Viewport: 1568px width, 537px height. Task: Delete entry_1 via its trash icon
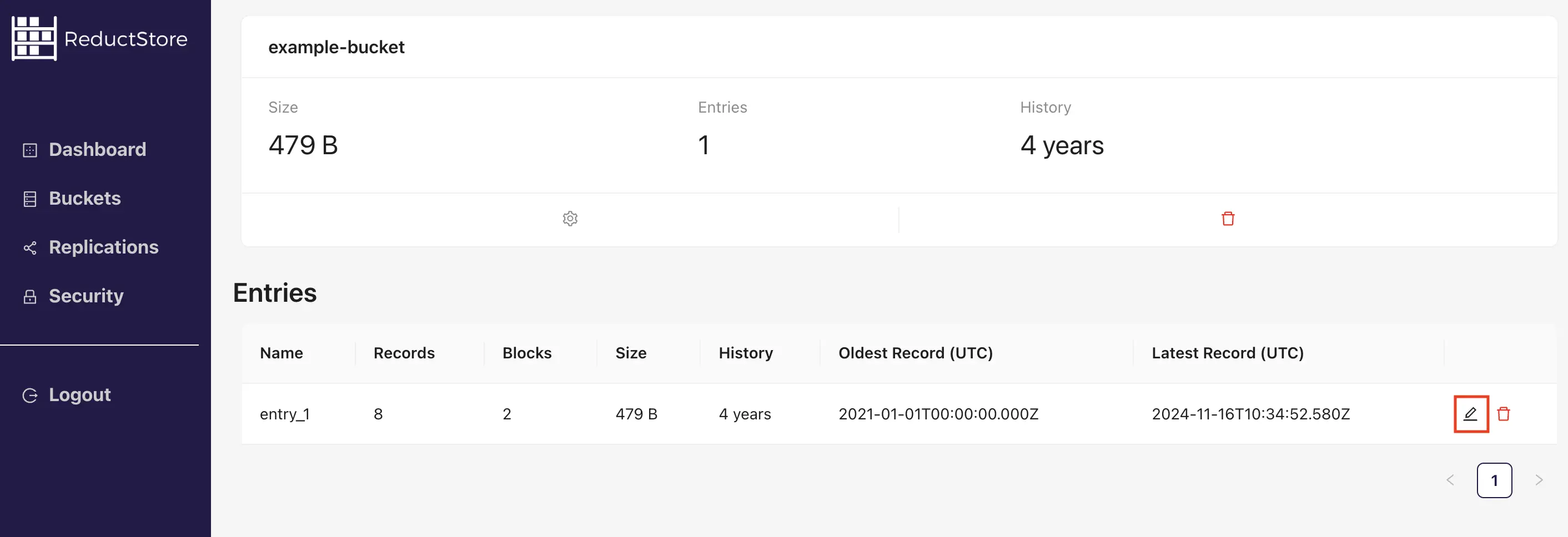(1502, 414)
